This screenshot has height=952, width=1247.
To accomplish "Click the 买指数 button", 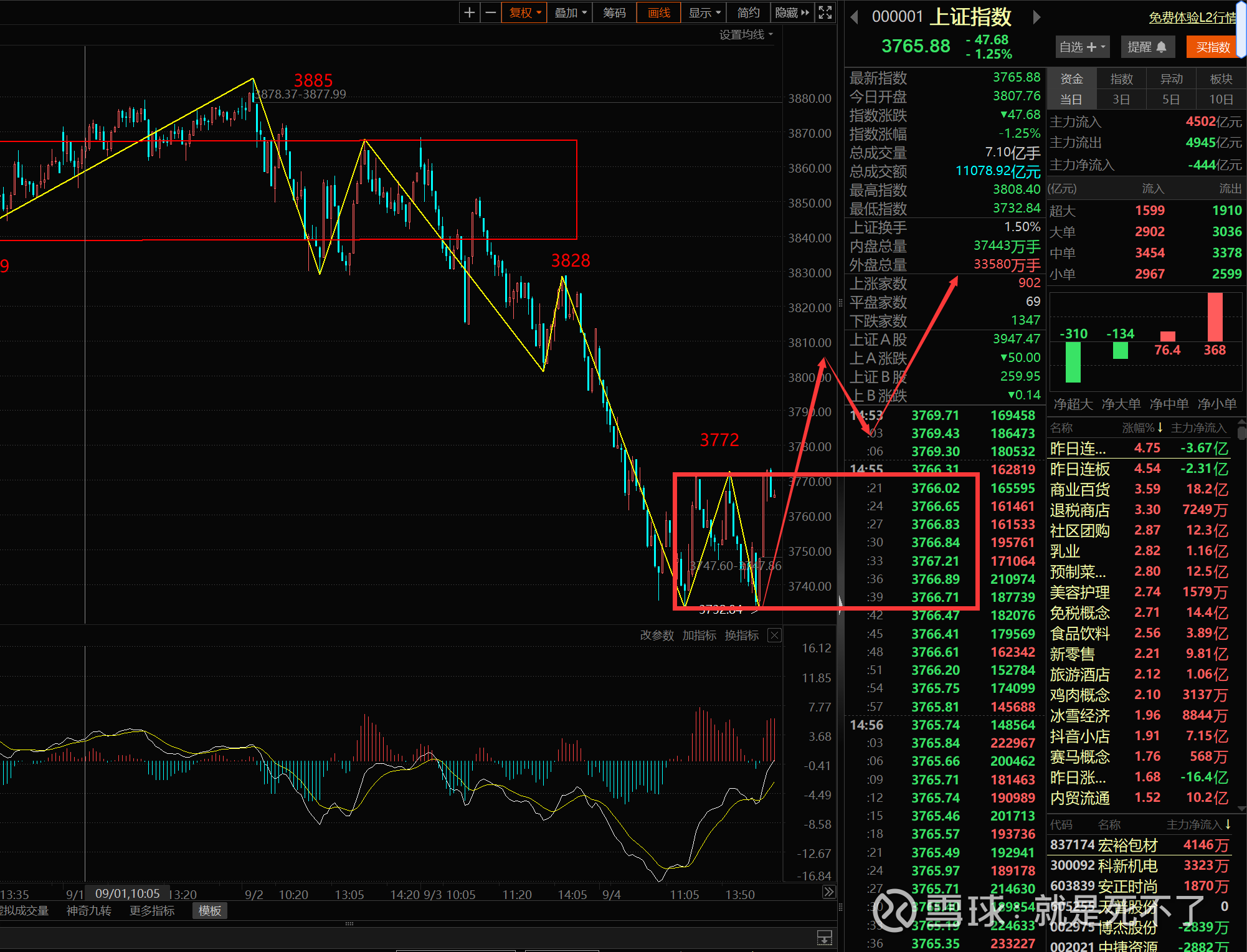I will tap(1213, 47).
